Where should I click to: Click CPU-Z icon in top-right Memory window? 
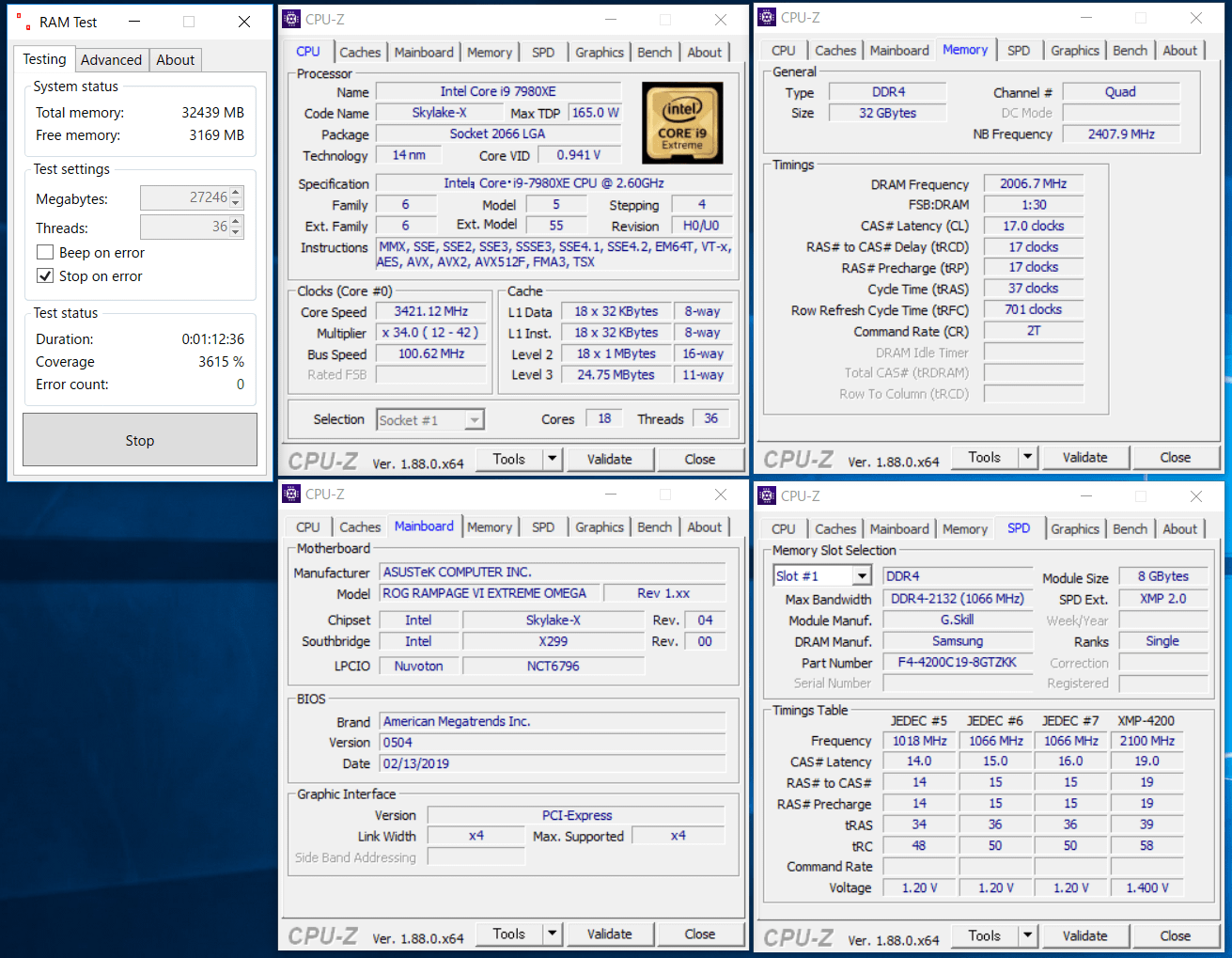[x=768, y=17]
